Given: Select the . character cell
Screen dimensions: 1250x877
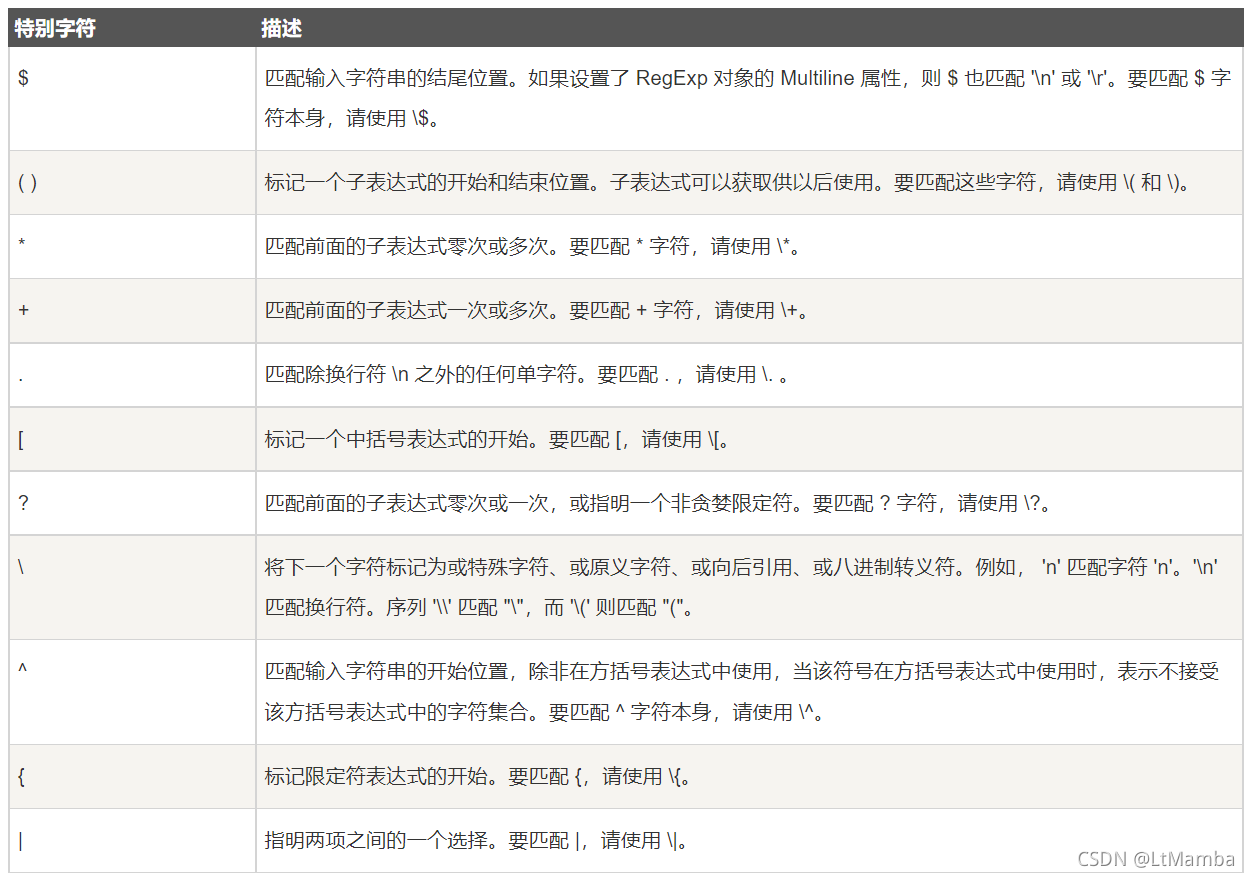Looking at the screenshot, I should coord(132,375).
